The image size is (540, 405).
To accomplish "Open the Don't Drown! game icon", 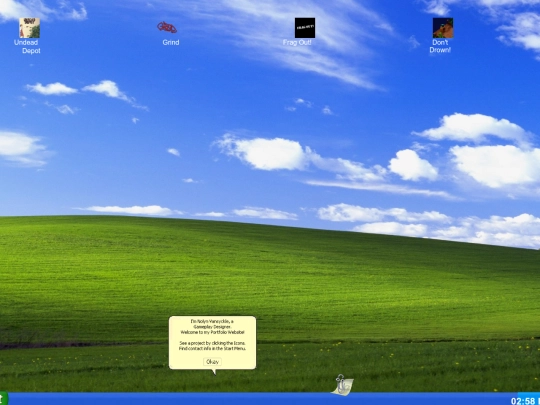I will (443, 28).
